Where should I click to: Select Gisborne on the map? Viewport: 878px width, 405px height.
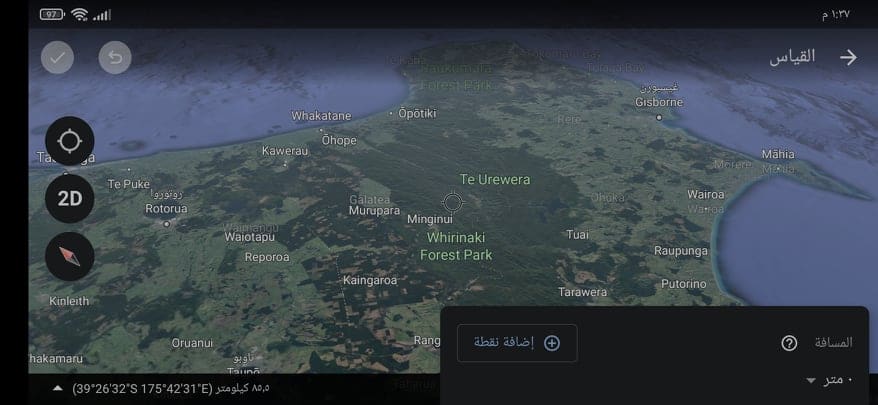[659, 102]
